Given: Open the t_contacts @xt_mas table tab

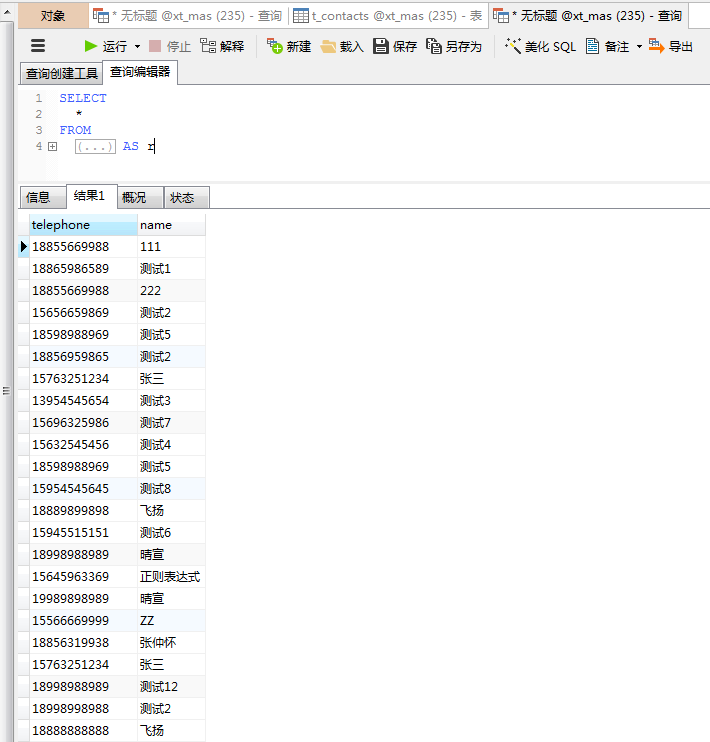Looking at the screenshot, I should coord(388,16).
